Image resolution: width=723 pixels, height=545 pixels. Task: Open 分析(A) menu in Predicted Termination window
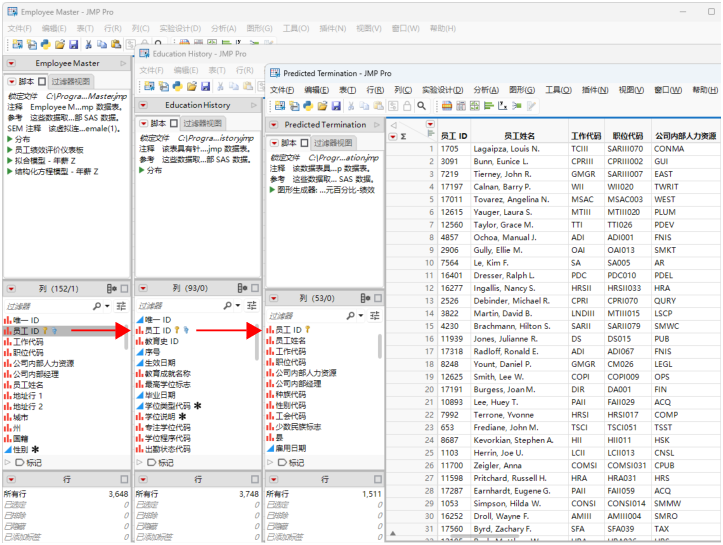(x=486, y=90)
